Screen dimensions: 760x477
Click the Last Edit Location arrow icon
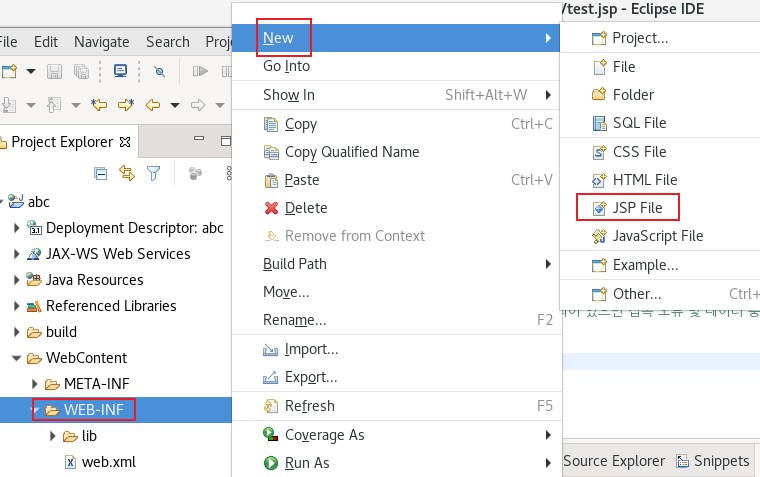click(x=99, y=105)
